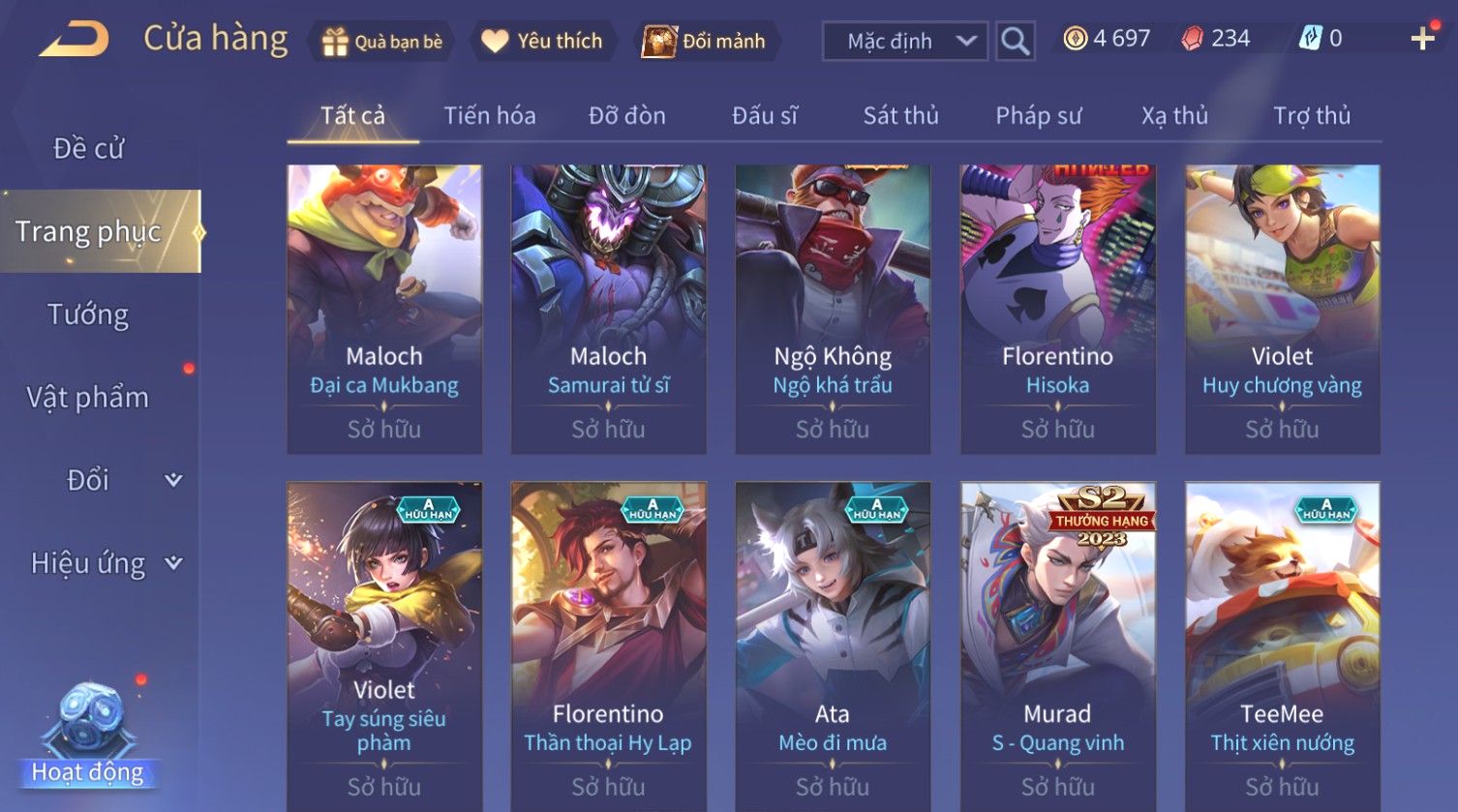The image size is (1458, 812).
Task: Switch to the Pháp sư tab
Action: click(1039, 116)
